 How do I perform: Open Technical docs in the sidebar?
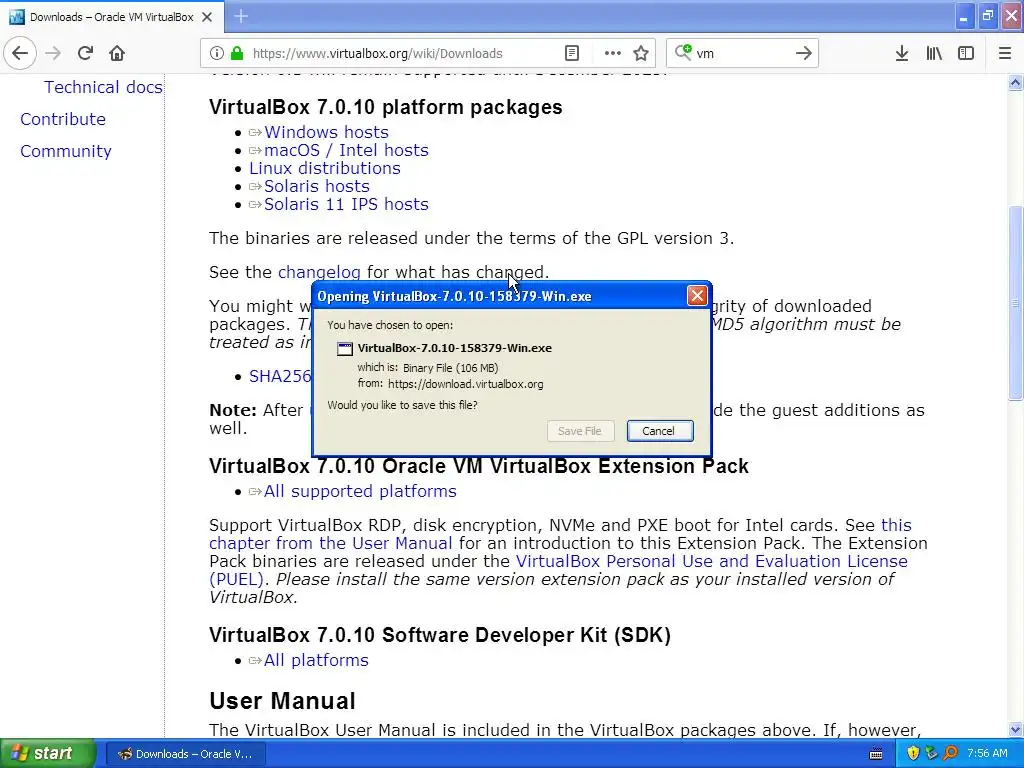pos(103,87)
